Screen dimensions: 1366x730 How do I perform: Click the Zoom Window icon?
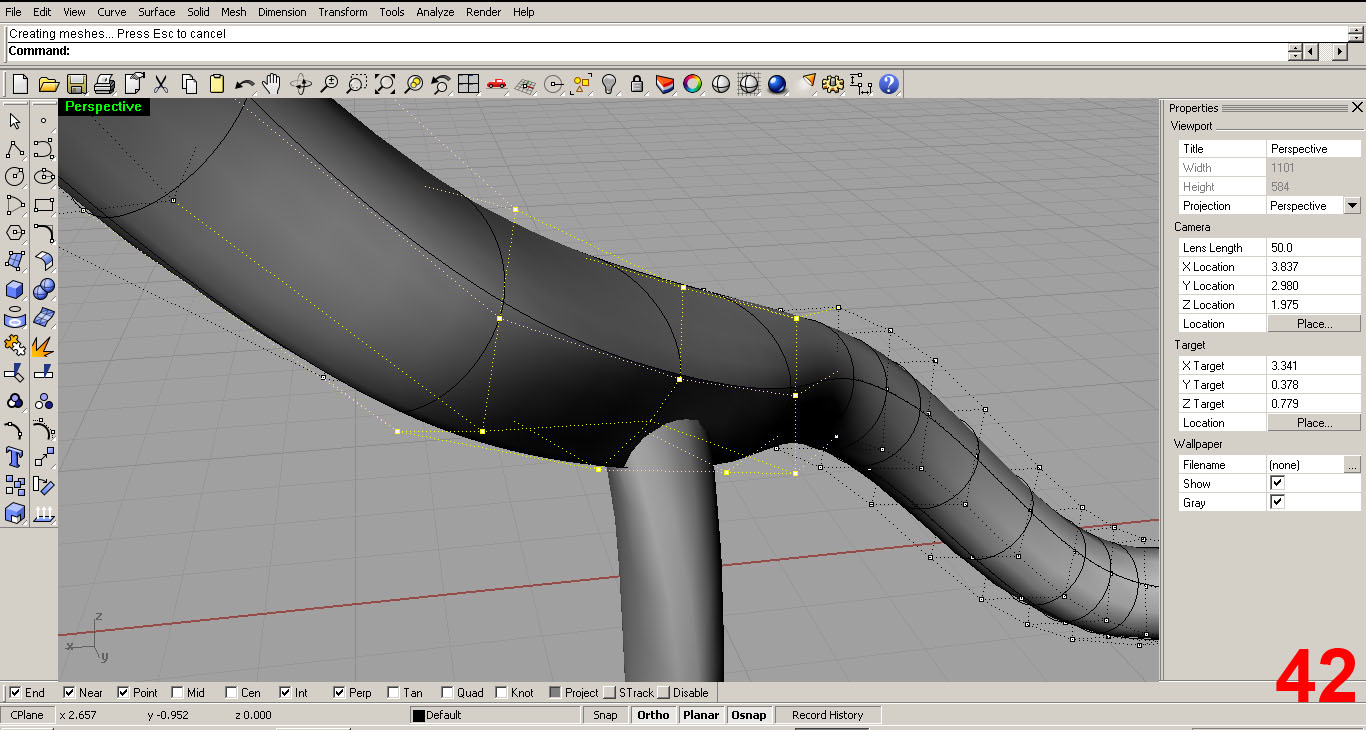point(357,84)
